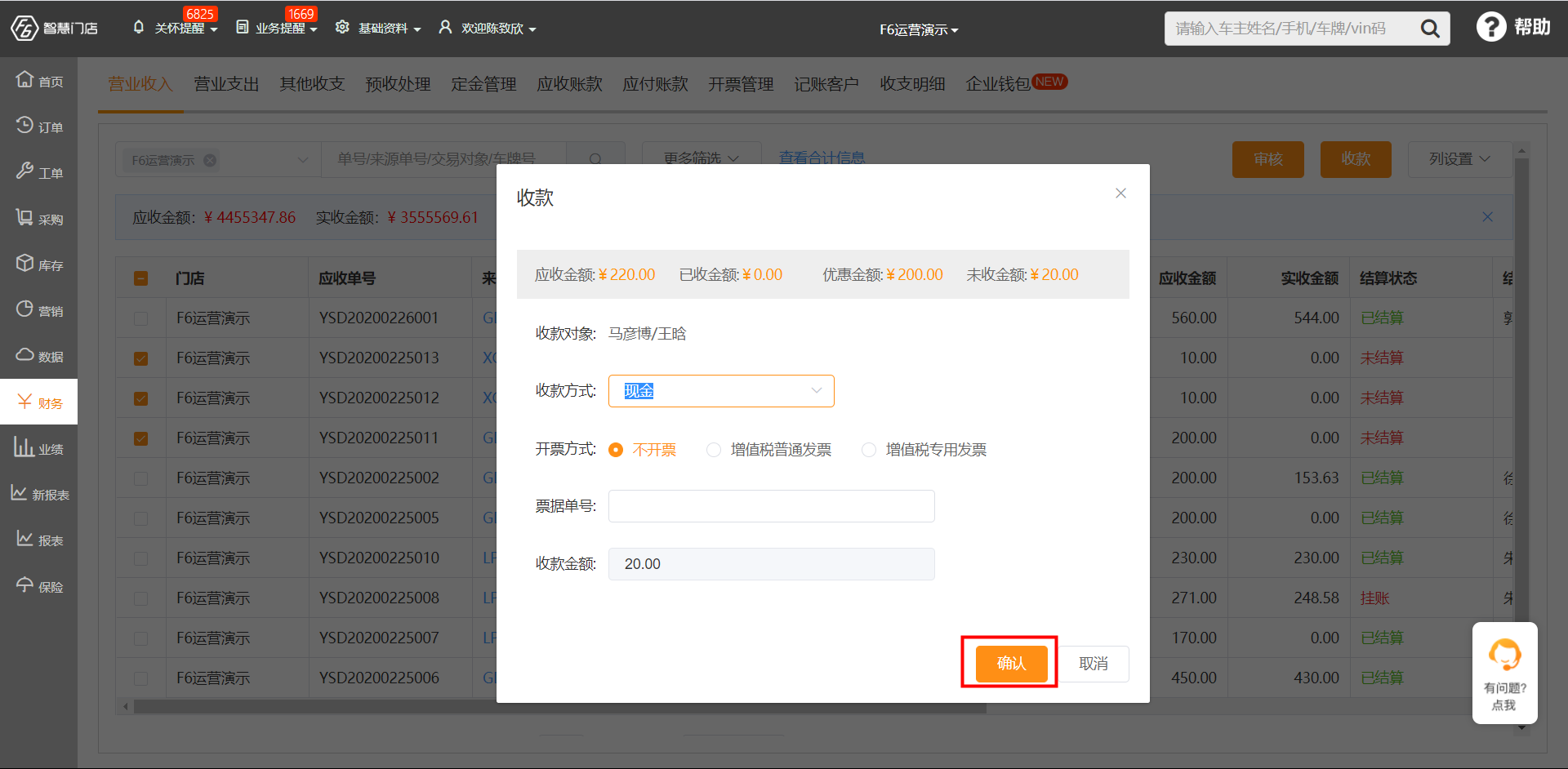
Task: Click the orange 收款 button in toolbar
Action: tap(1356, 159)
